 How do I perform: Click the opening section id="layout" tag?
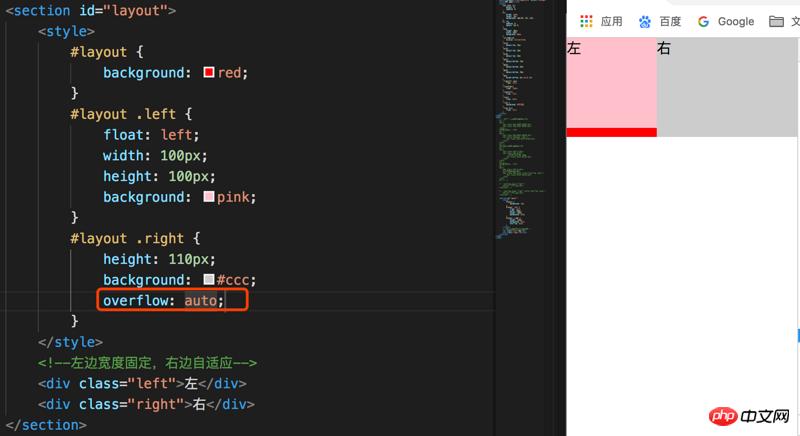point(90,11)
